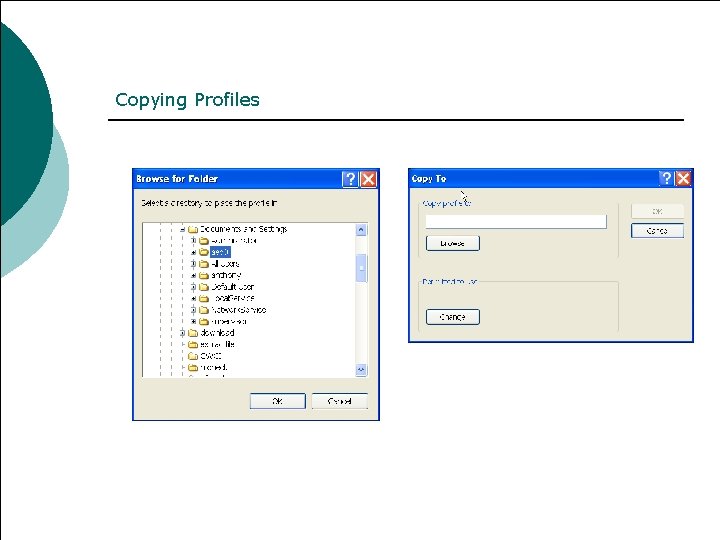The height and width of the screenshot is (540, 720).
Task: Select the NetworkService folder label
Action: (x=239, y=310)
